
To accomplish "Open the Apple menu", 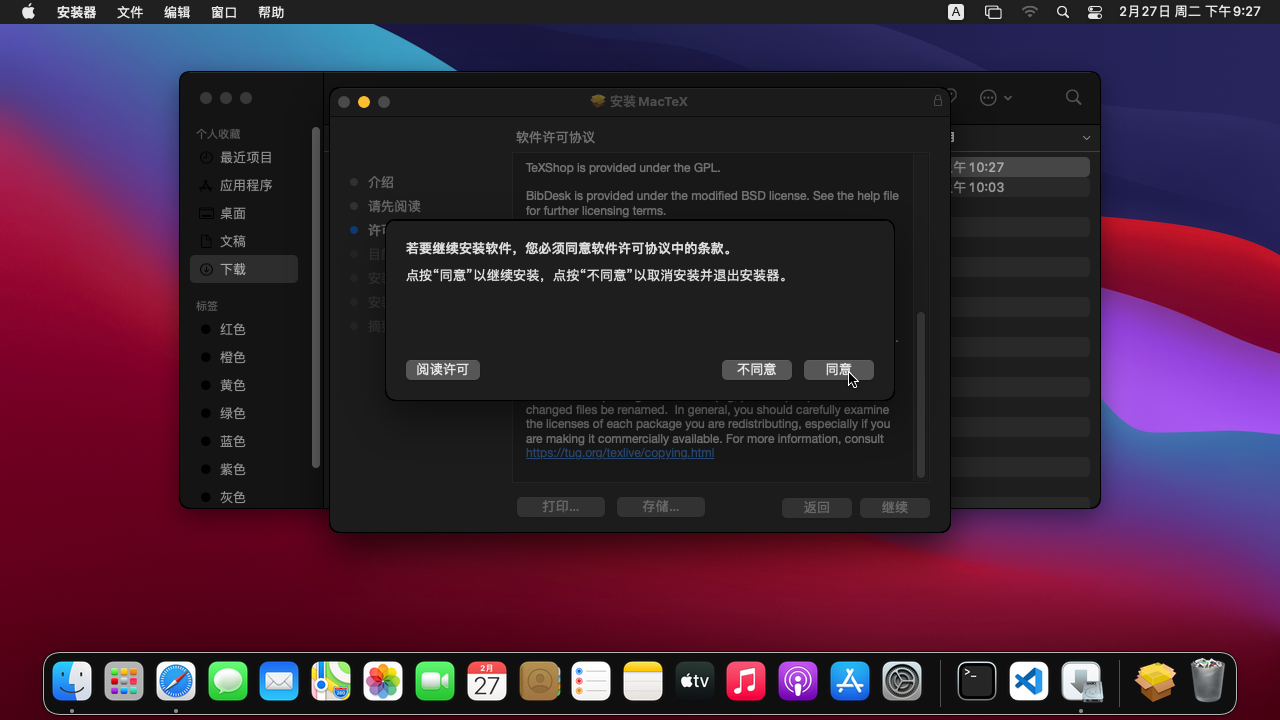I will [x=28, y=12].
